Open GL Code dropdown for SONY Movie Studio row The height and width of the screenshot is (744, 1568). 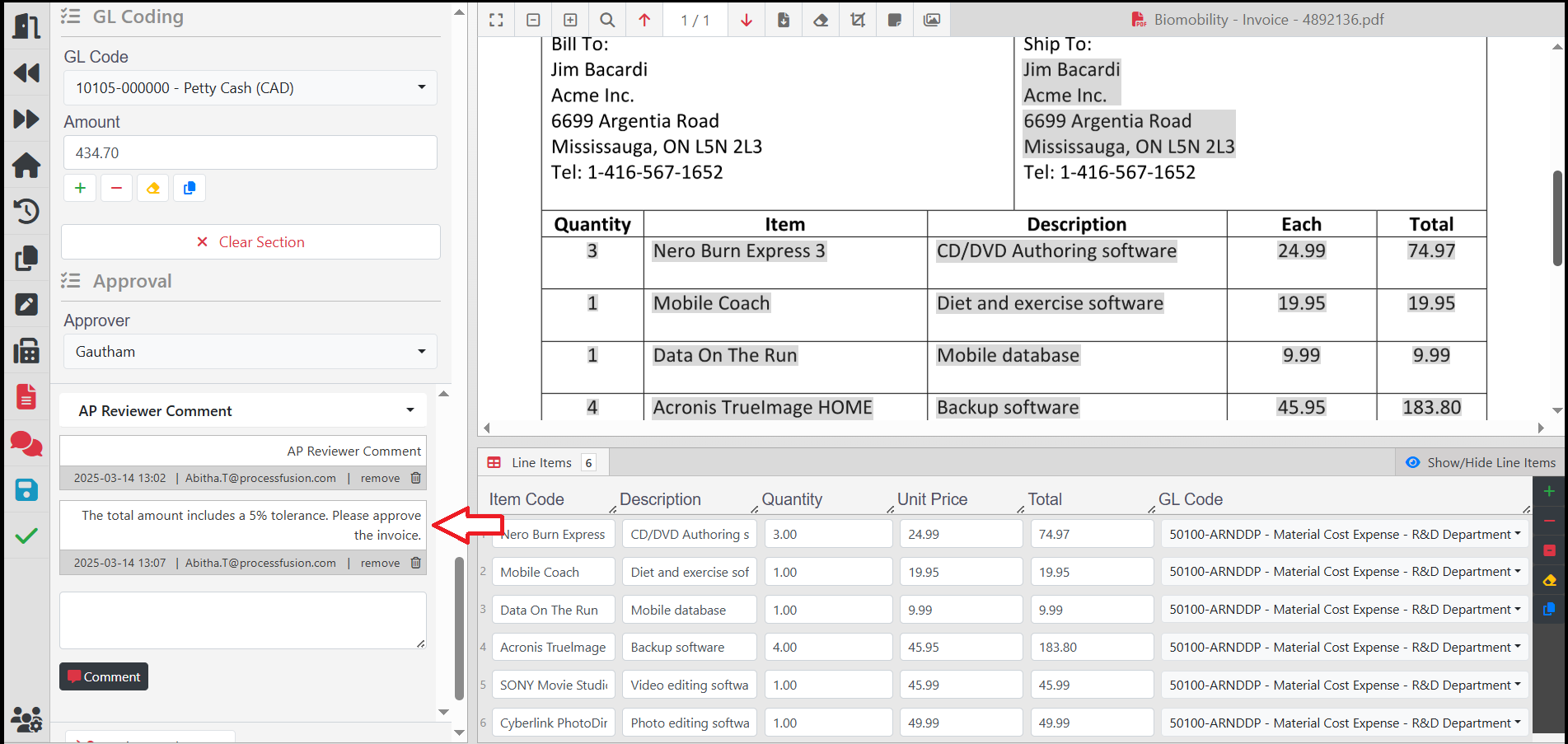(1345, 685)
